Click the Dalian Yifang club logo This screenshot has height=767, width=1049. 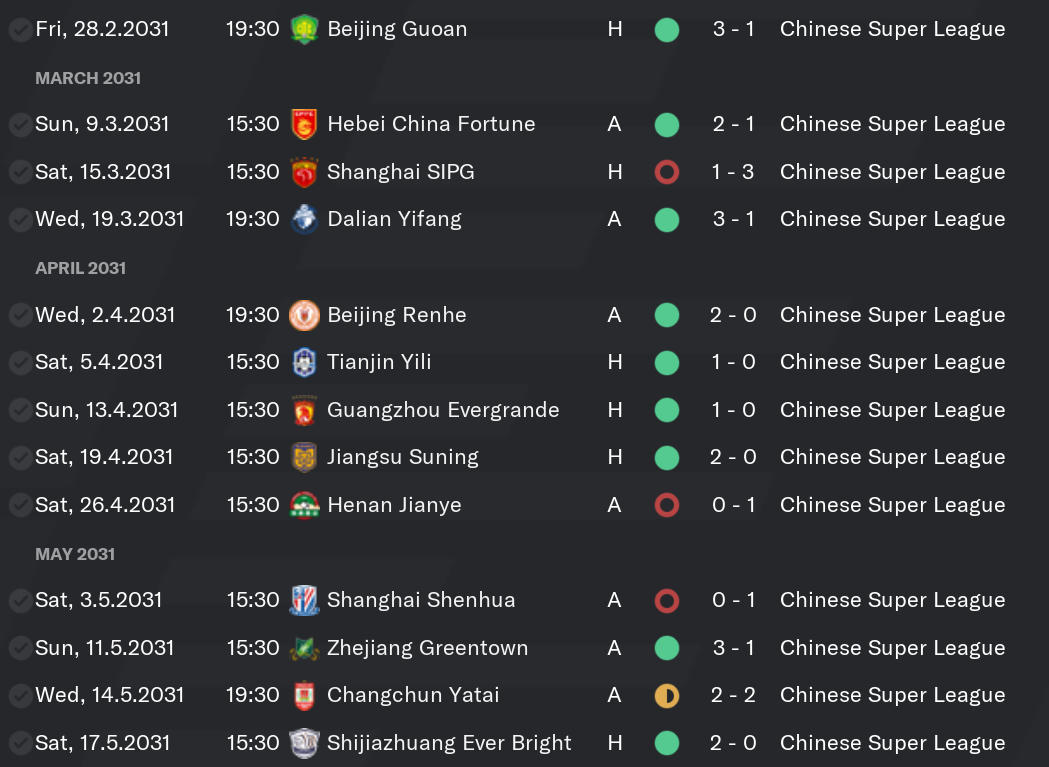(x=304, y=220)
